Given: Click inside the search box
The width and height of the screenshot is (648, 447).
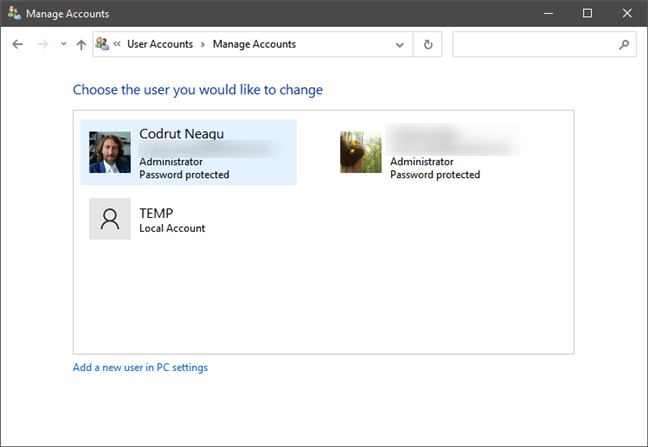Looking at the screenshot, I should (x=533, y=45).
